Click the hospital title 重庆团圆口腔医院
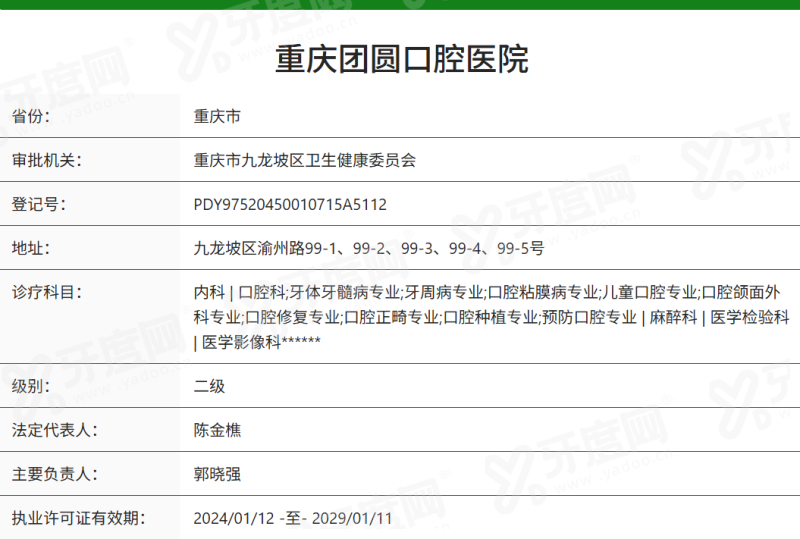 pos(402,59)
